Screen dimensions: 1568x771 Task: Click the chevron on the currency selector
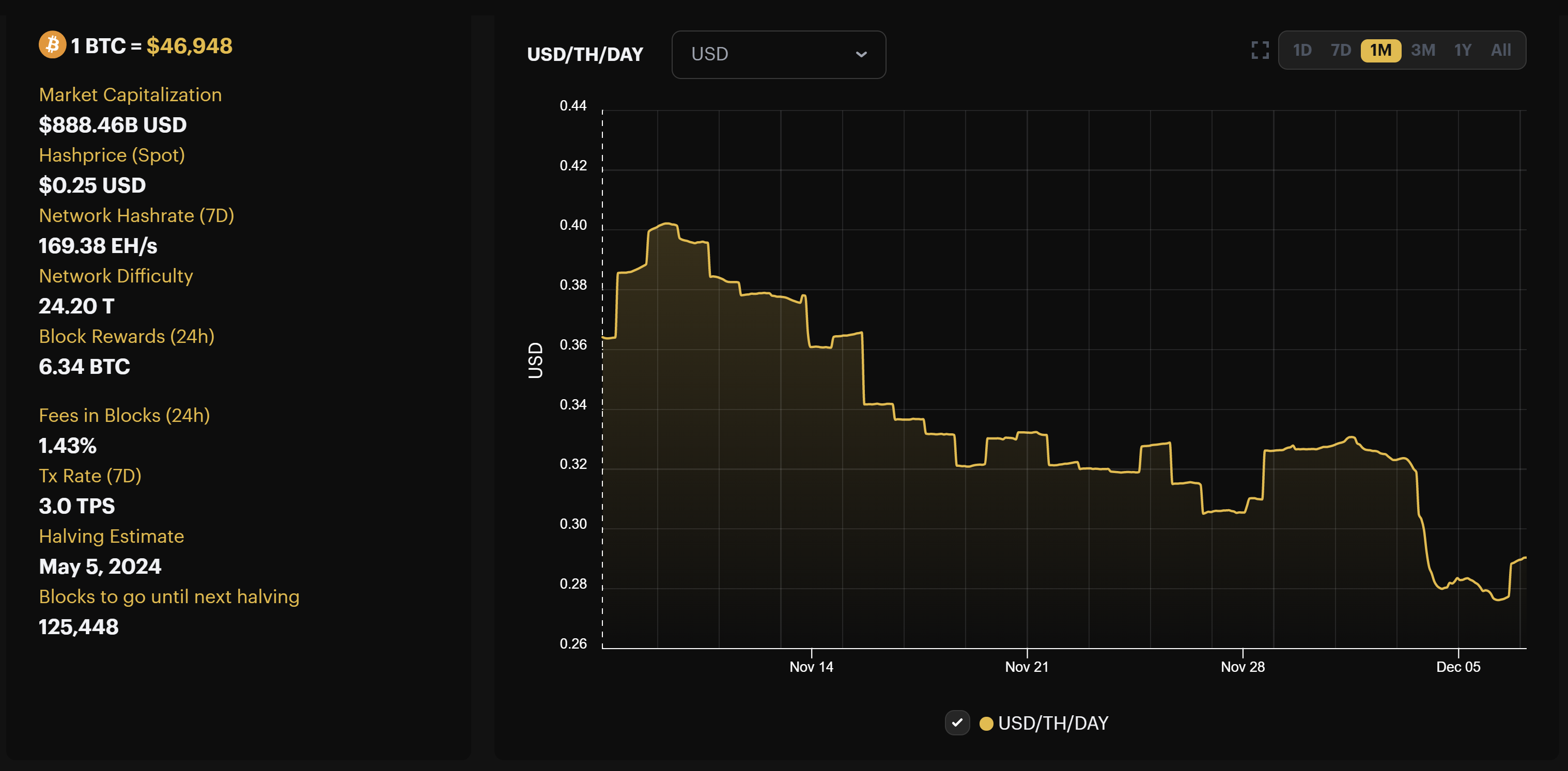861,55
